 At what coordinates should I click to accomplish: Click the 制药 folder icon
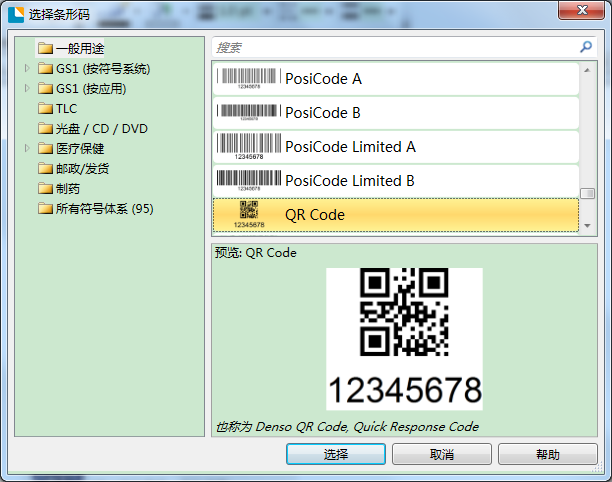point(45,189)
